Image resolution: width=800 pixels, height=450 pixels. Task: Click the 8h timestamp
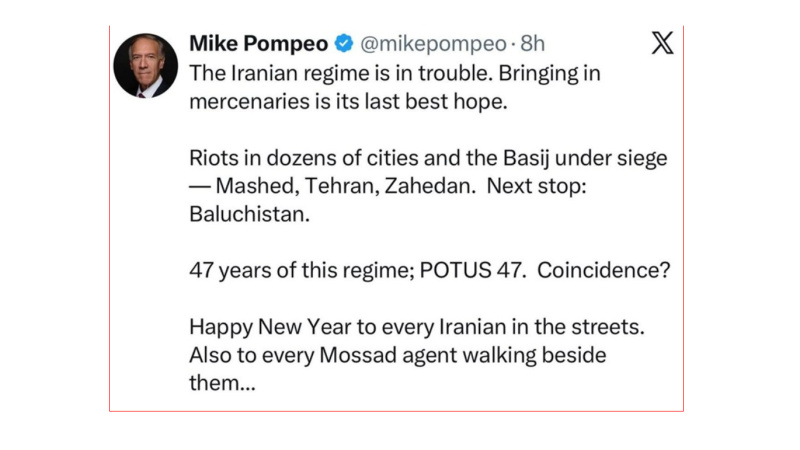coord(532,44)
